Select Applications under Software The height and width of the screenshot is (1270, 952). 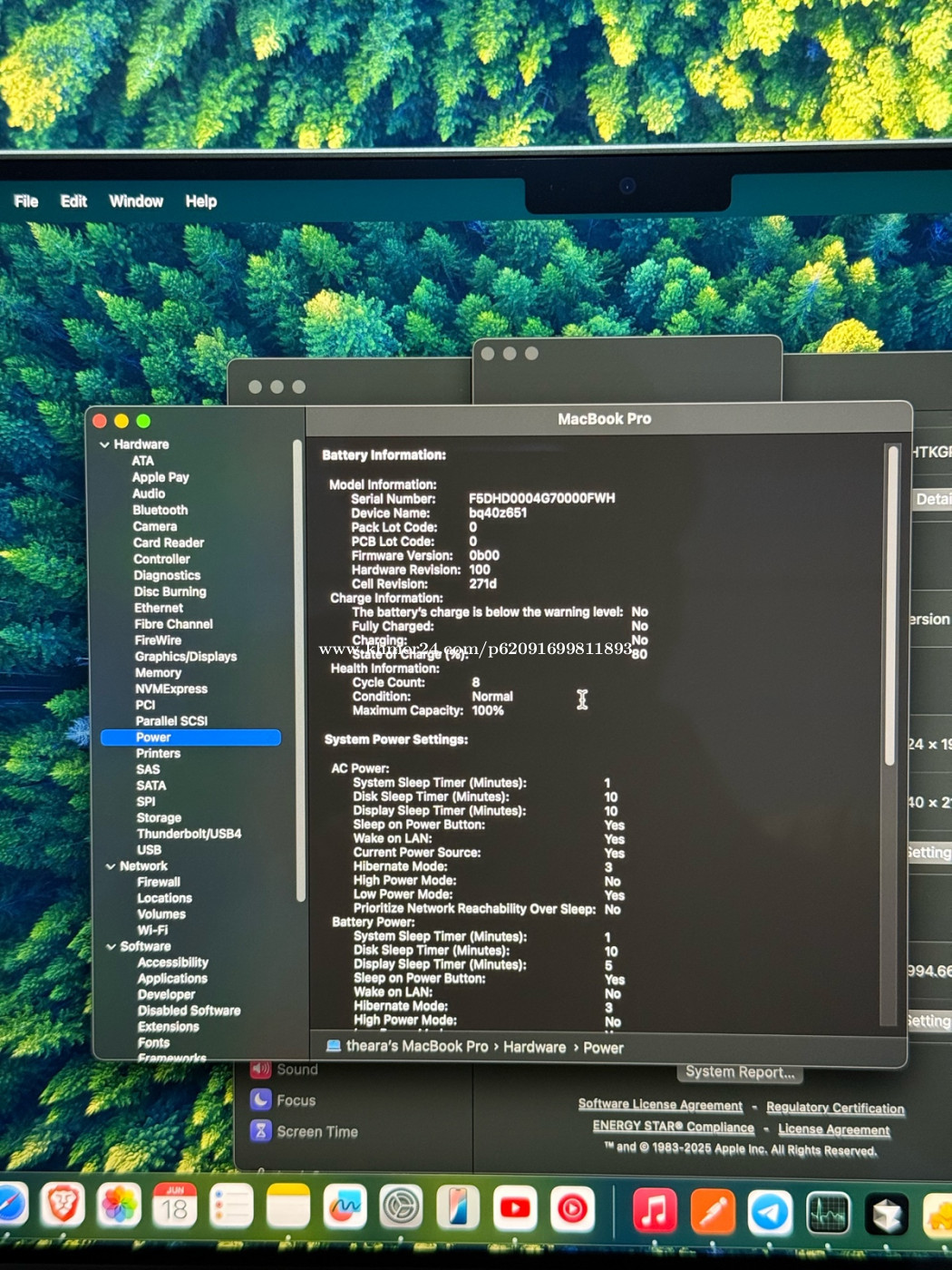coord(172,978)
